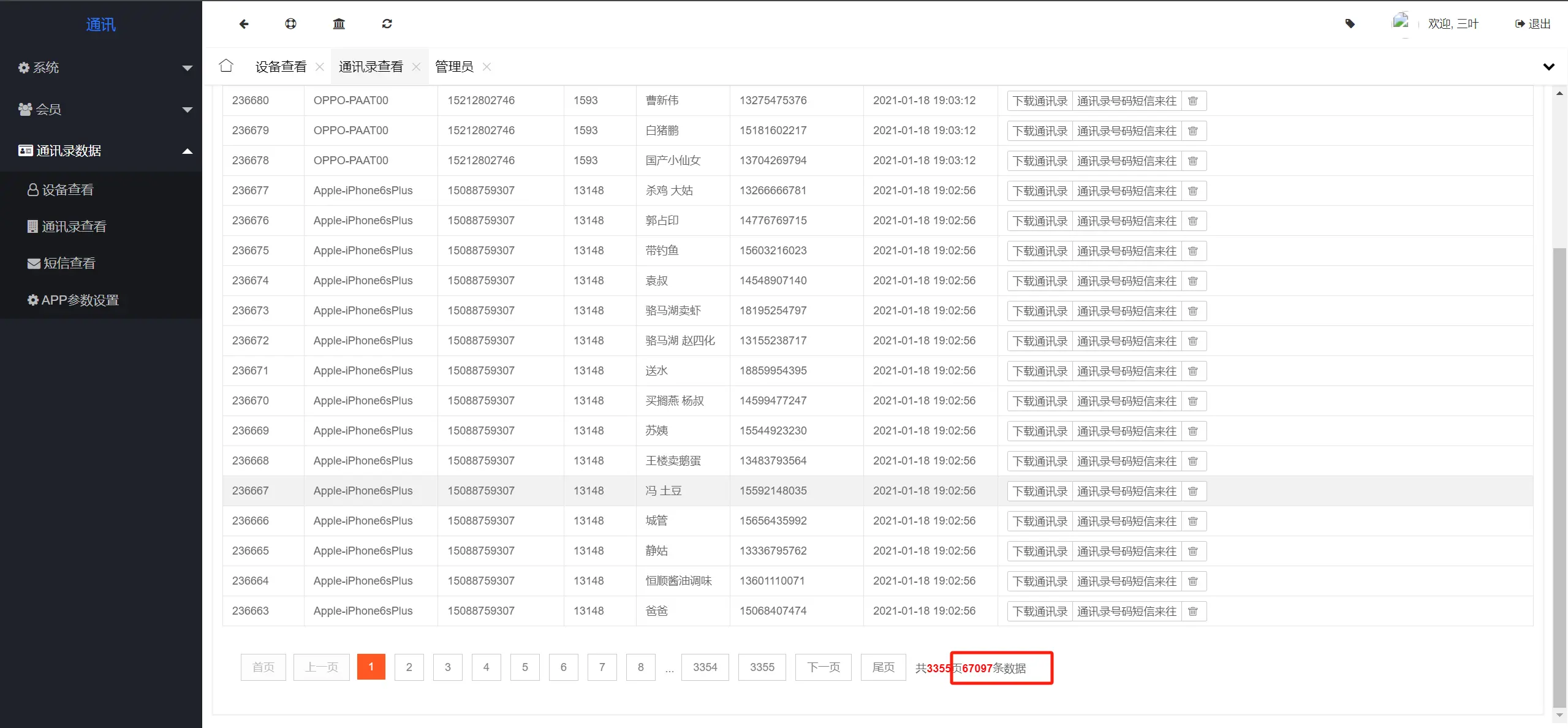Open 短信查看 in sidebar
The image size is (1568, 728).
69,264
